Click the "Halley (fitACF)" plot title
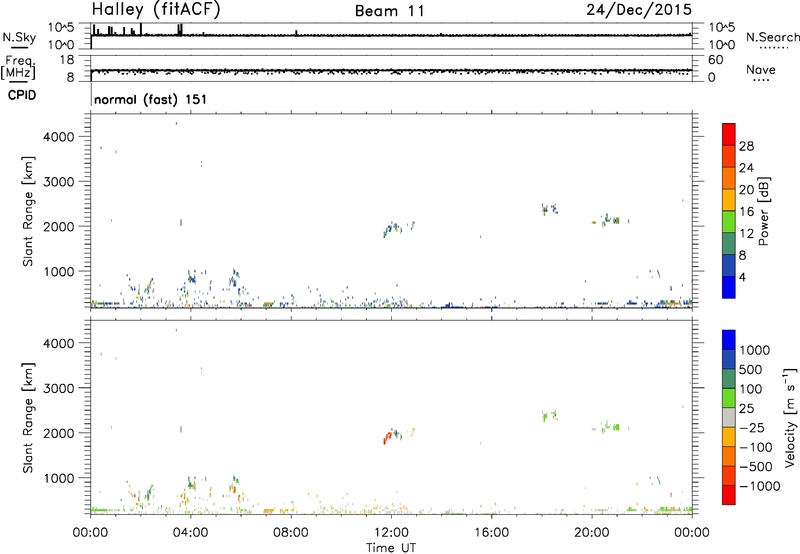This screenshot has width=800, height=554. [156, 10]
